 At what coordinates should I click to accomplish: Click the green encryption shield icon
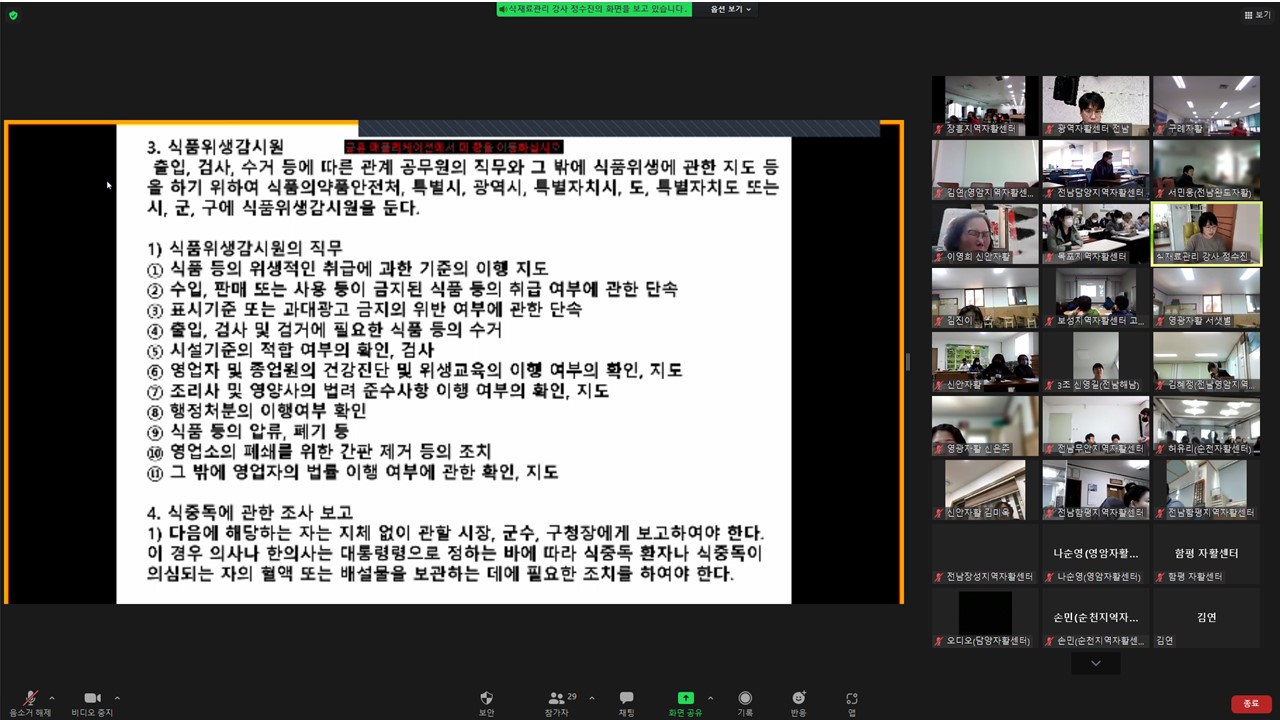coord(13,15)
